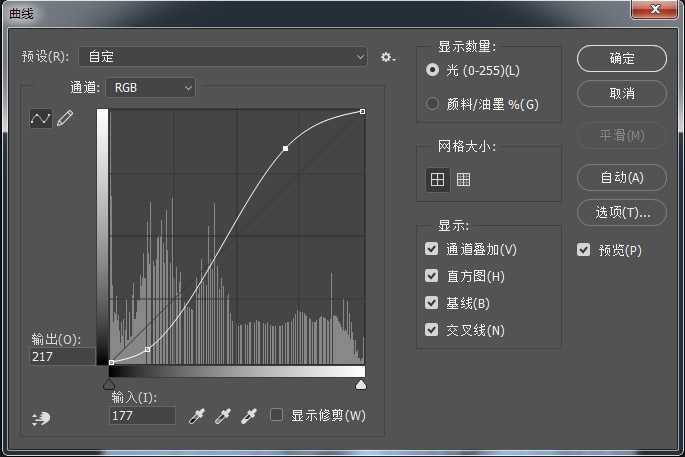Select the bottom-left curve endpoint

pyautogui.click(x=111, y=363)
